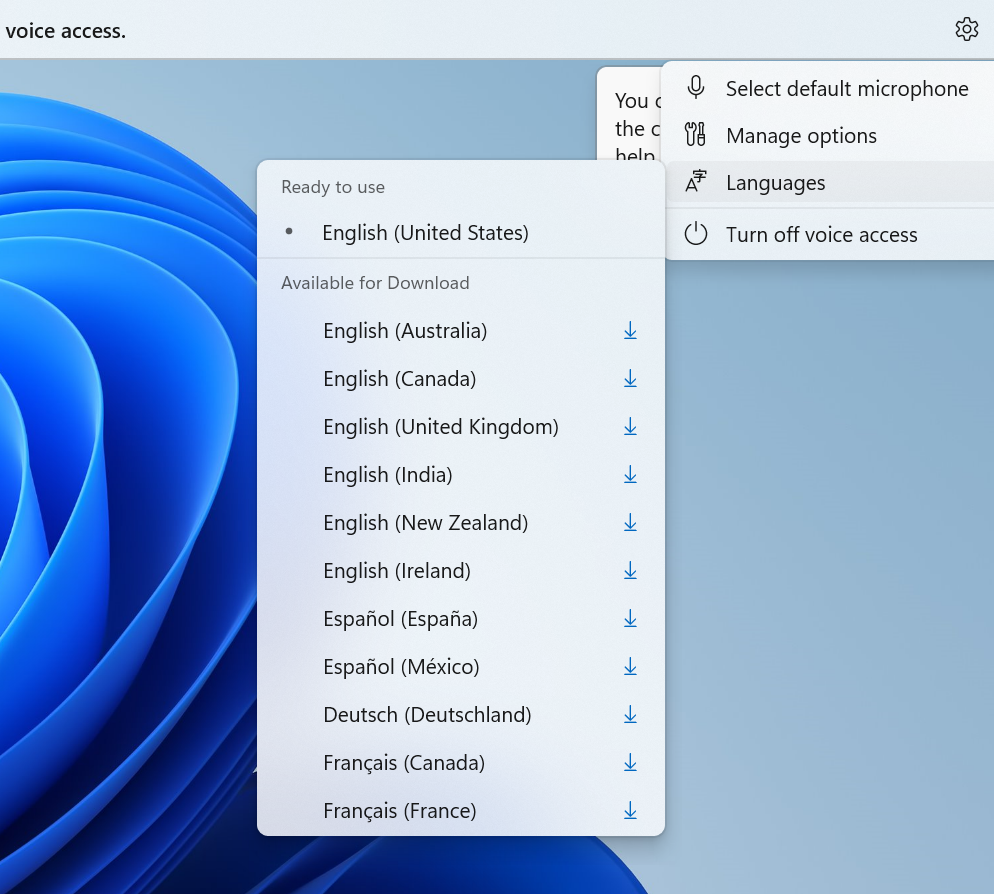Pick Deutsch (Deutschland) language label
This screenshot has width=994, height=894.
pyautogui.click(x=427, y=715)
